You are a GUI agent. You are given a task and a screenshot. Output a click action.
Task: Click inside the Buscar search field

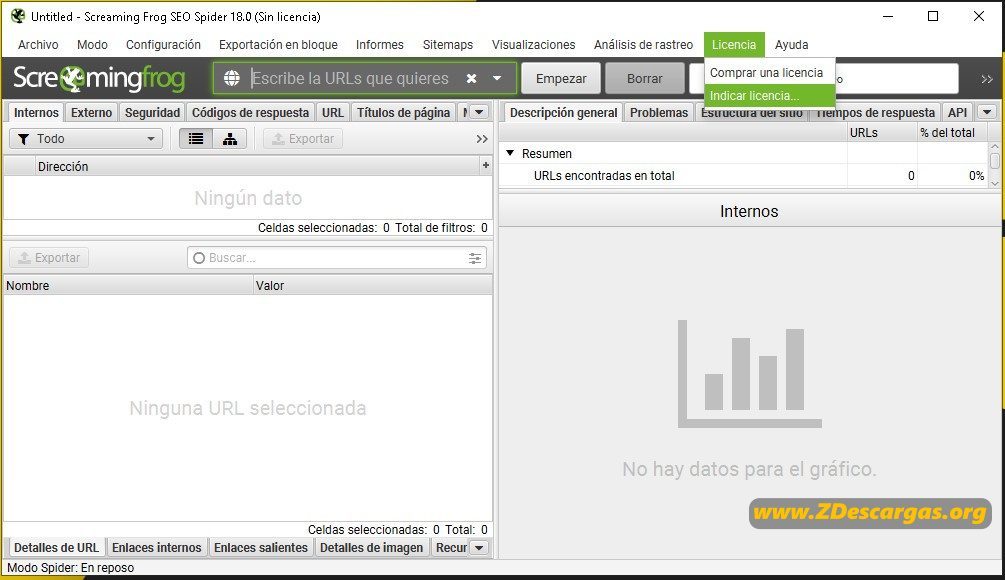pyautogui.click(x=337, y=258)
